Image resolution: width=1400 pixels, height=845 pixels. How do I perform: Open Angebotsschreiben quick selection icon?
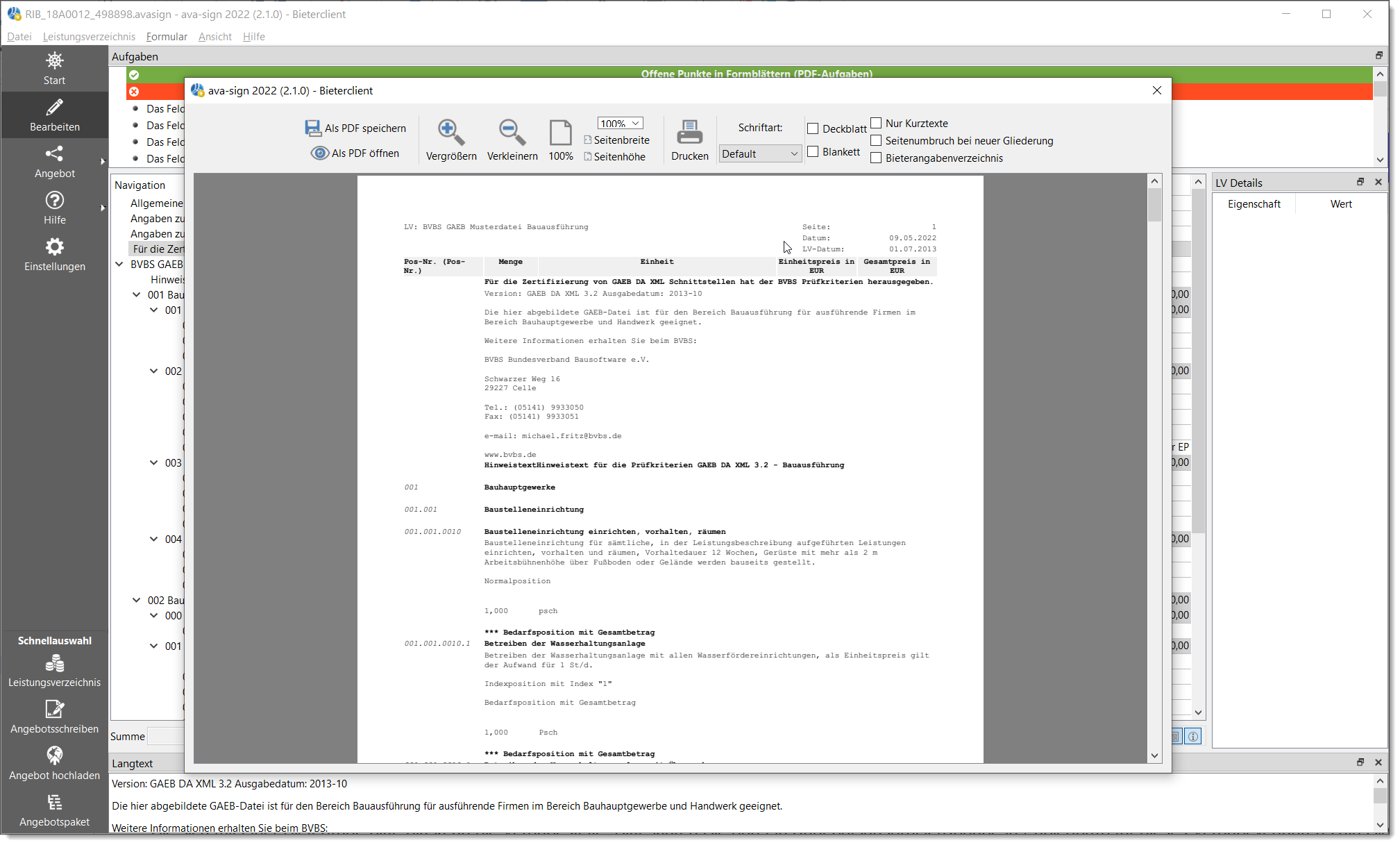[54, 710]
